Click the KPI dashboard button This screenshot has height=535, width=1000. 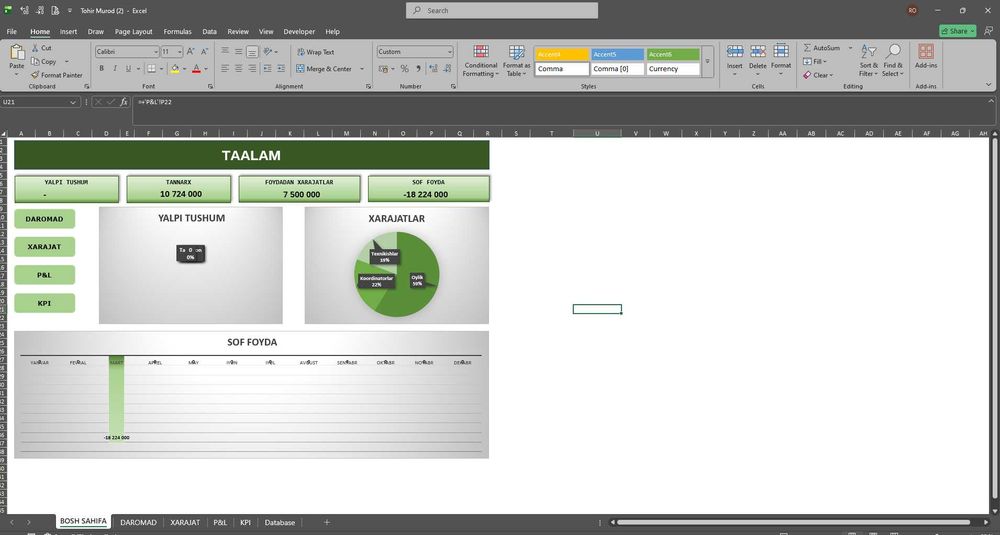(44, 304)
